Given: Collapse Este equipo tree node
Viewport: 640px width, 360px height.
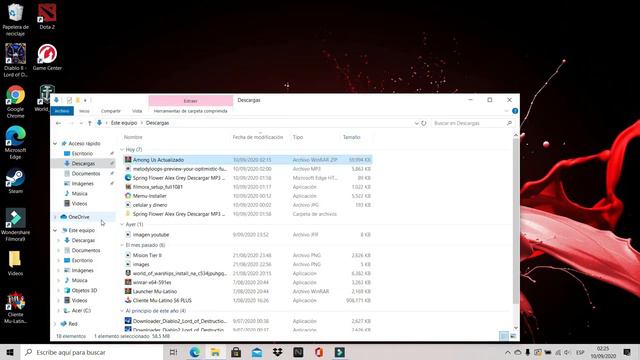Looking at the screenshot, I should coord(55,231).
